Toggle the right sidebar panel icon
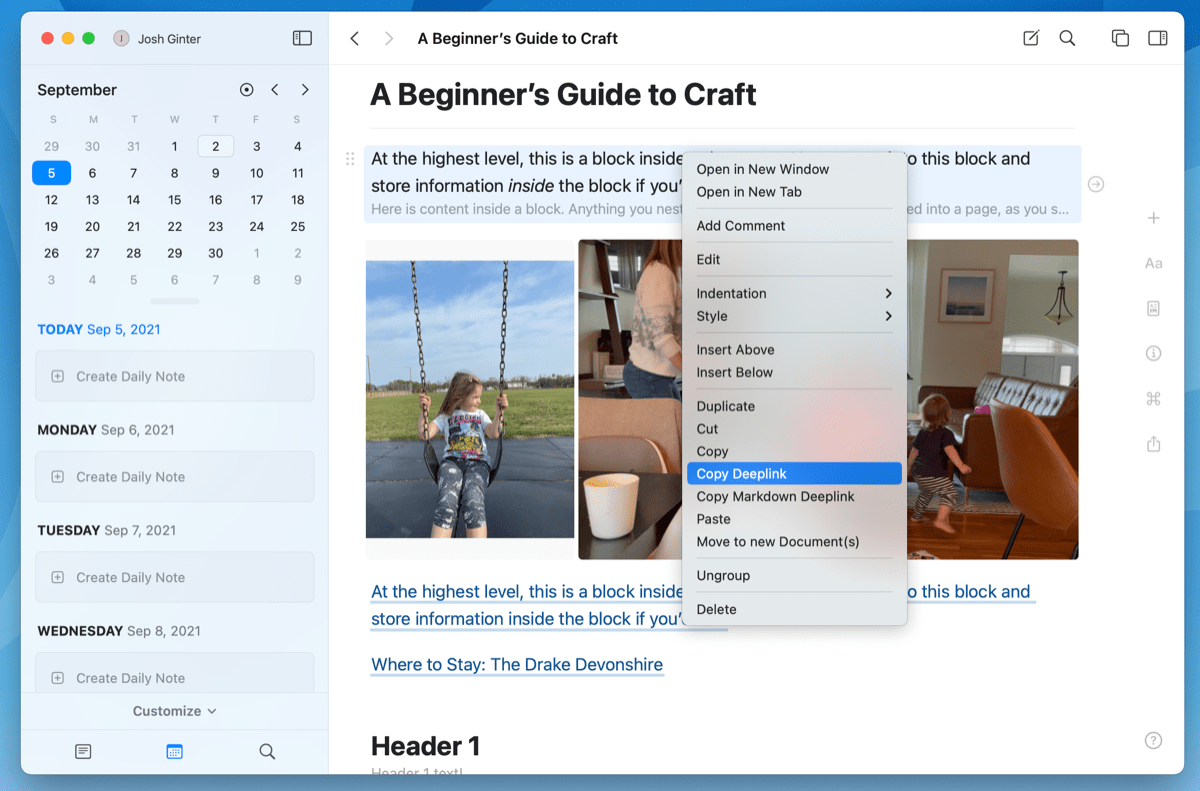The image size is (1200, 791). click(1157, 38)
